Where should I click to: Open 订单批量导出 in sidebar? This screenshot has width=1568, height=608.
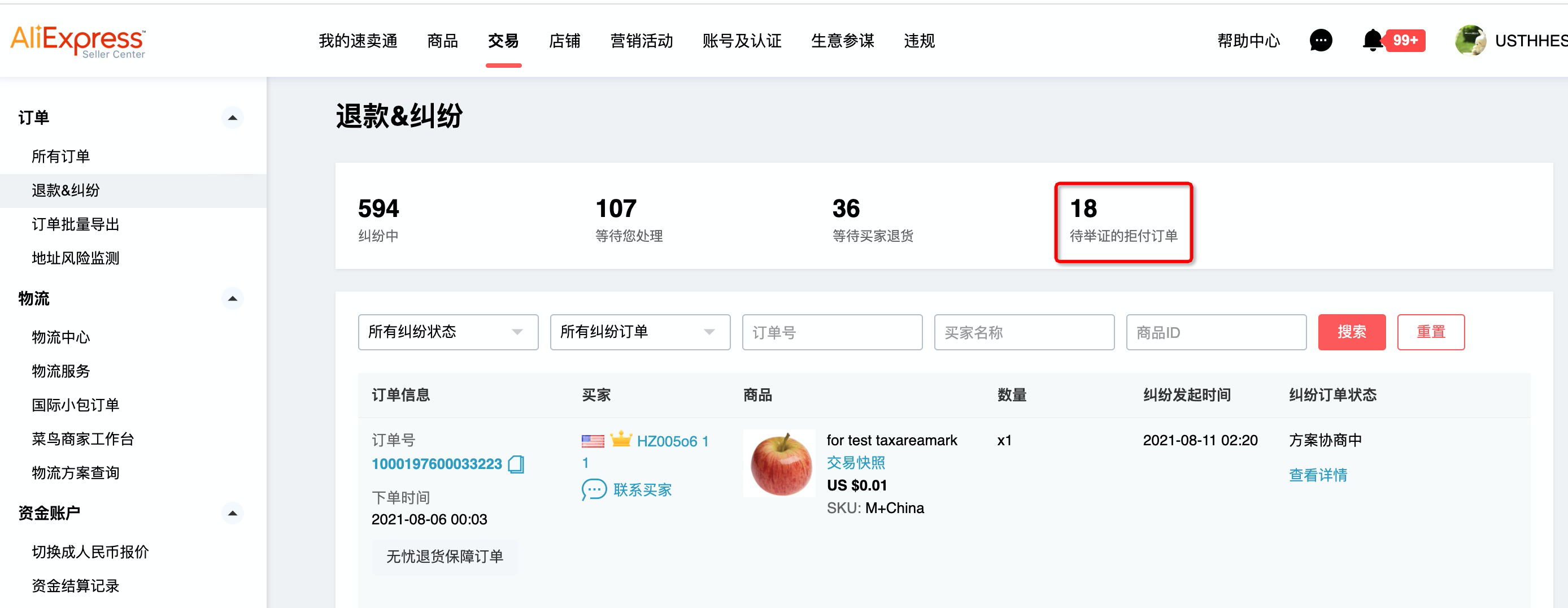(x=76, y=224)
